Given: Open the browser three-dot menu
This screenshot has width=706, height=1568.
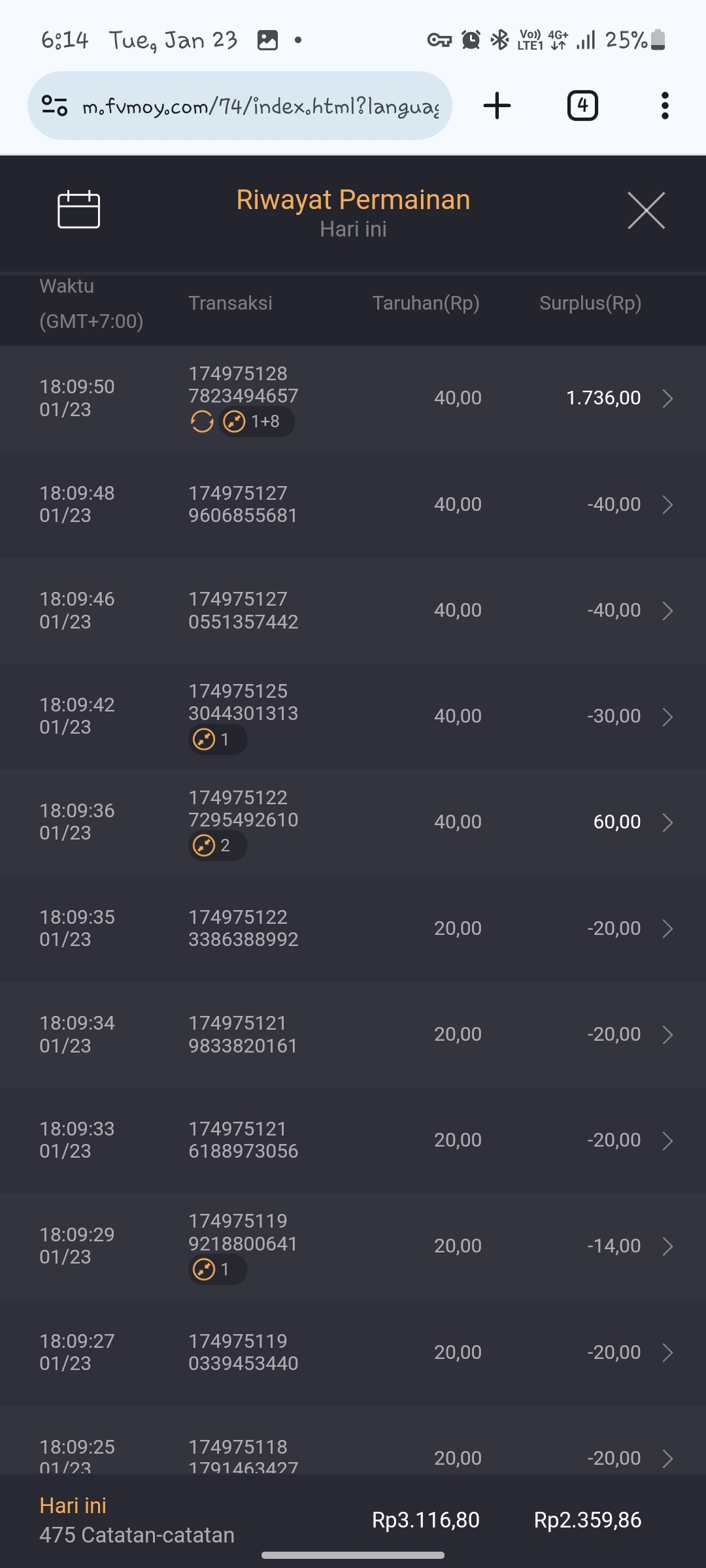Looking at the screenshot, I should click(x=665, y=106).
